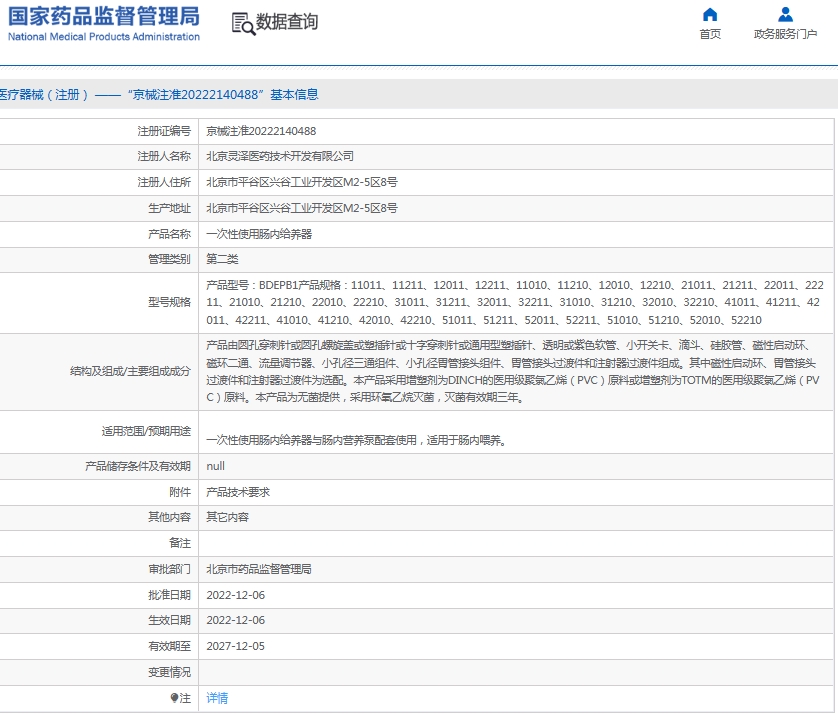Click the 备注 row label

tap(180, 543)
